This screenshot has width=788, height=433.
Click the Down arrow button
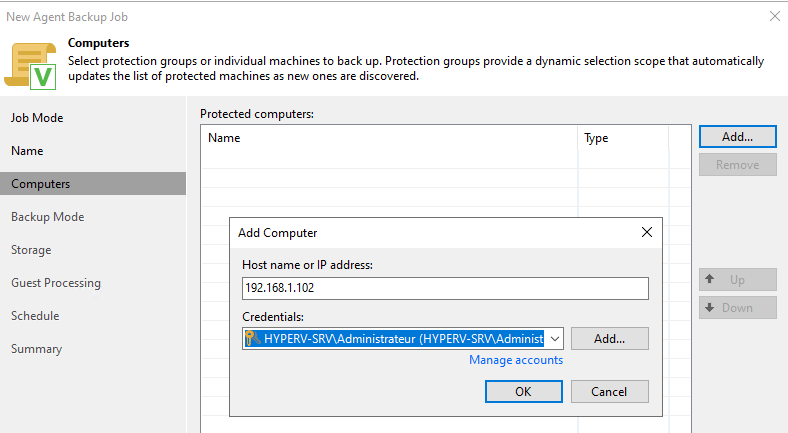tap(737, 307)
